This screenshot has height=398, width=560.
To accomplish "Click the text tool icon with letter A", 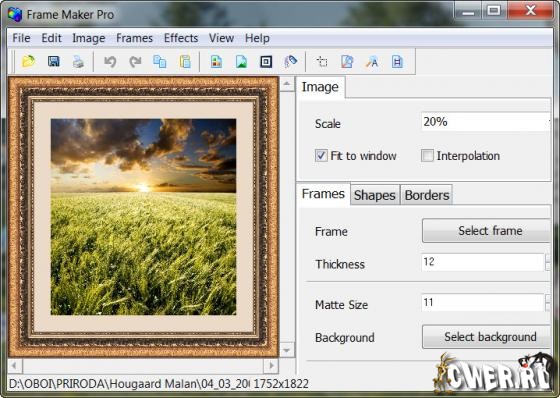I will (x=372, y=61).
